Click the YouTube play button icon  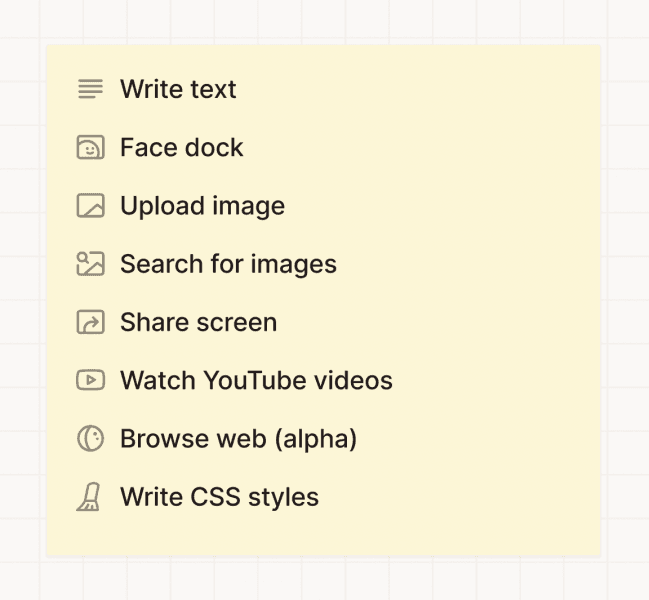[x=90, y=380]
